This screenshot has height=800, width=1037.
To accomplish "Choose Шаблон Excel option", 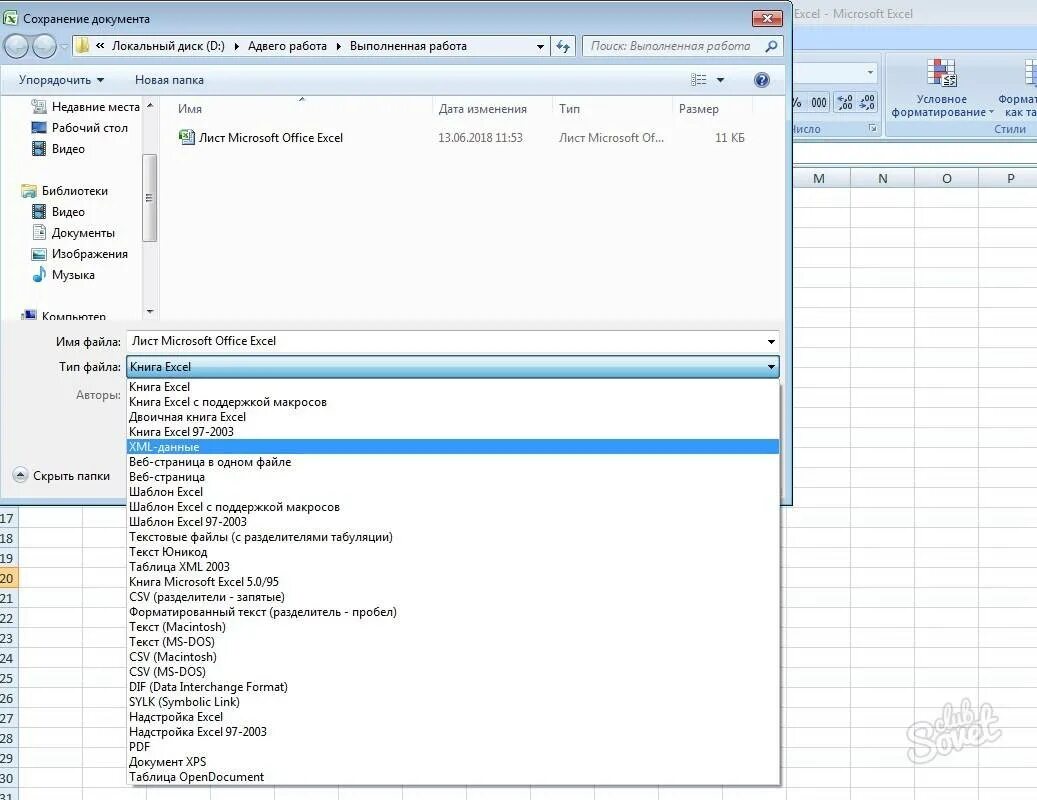I will pos(453,492).
